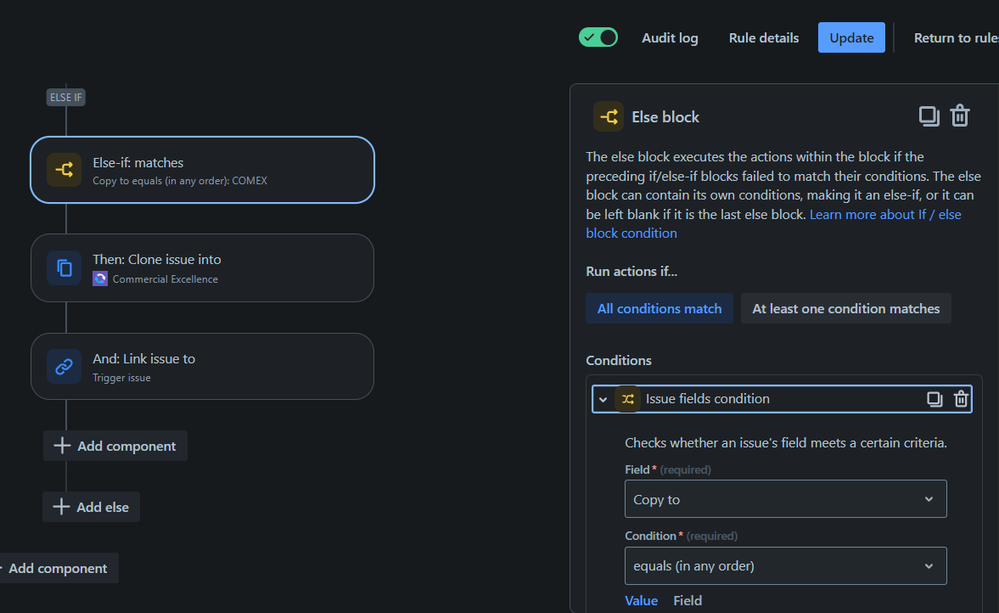Click the Trigger issue subtitle text
Viewport: 999px width, 613px height.
coord(122,378)
